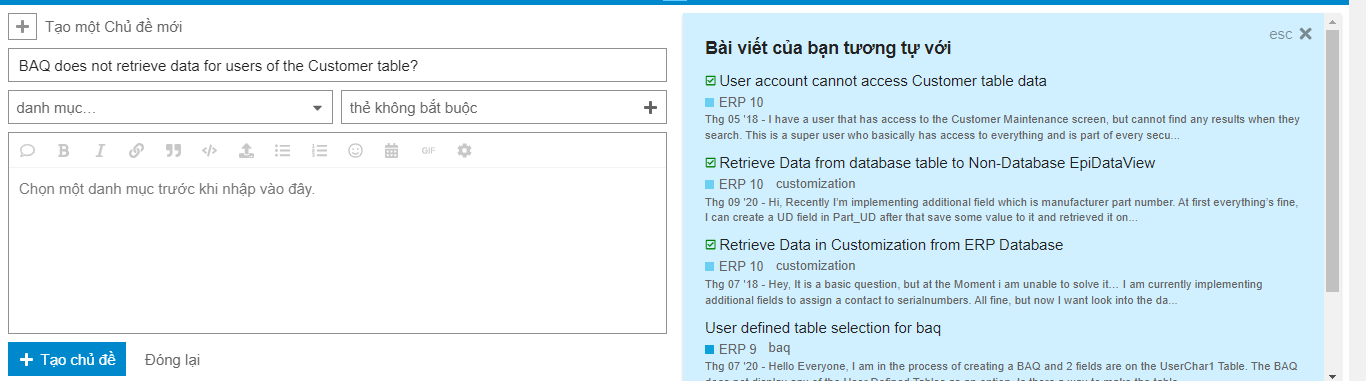Open the danh mục category dropdown
1366x381 pixels.
(x=171, y=107)
